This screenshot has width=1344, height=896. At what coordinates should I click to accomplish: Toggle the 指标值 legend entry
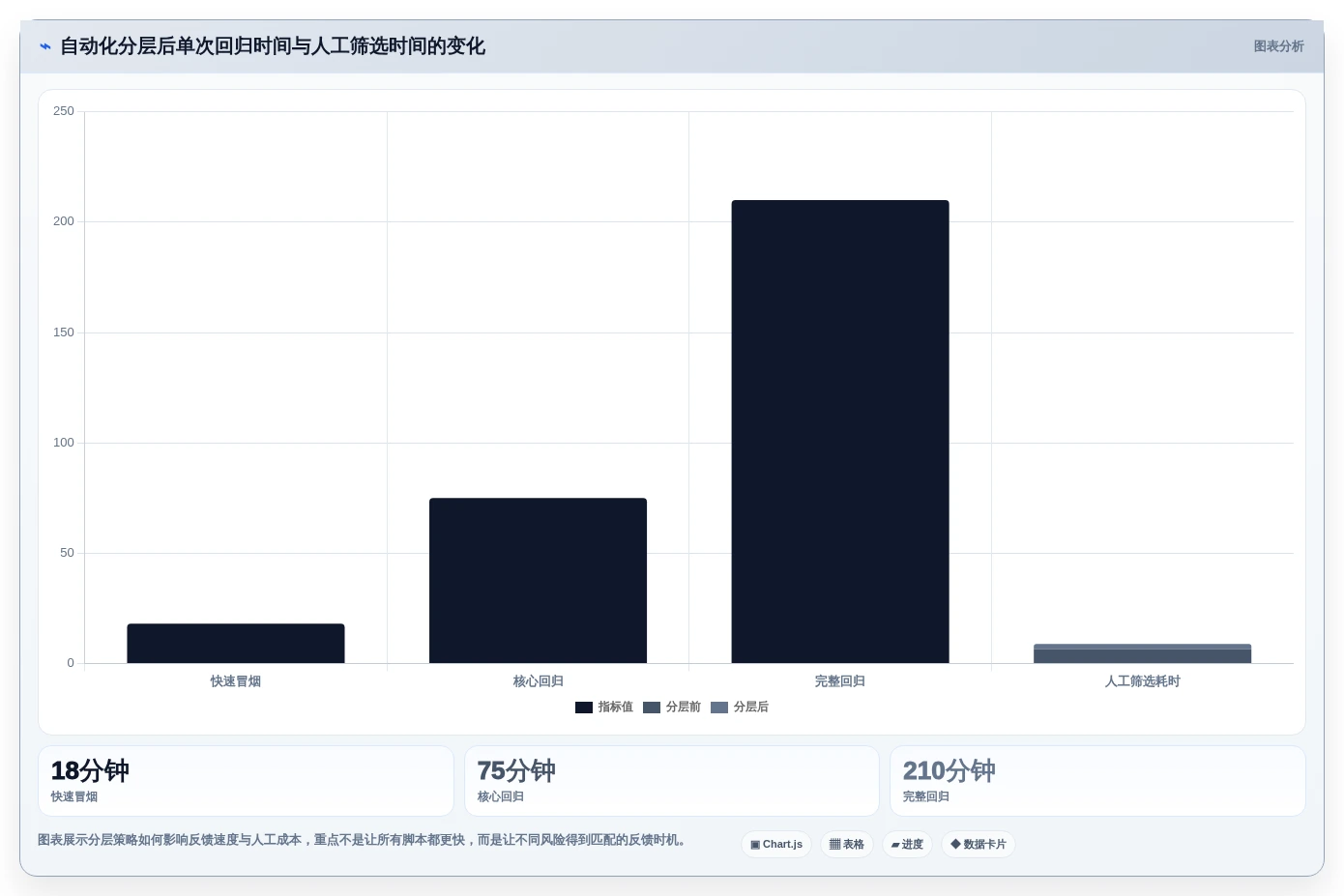pos(604,708)
